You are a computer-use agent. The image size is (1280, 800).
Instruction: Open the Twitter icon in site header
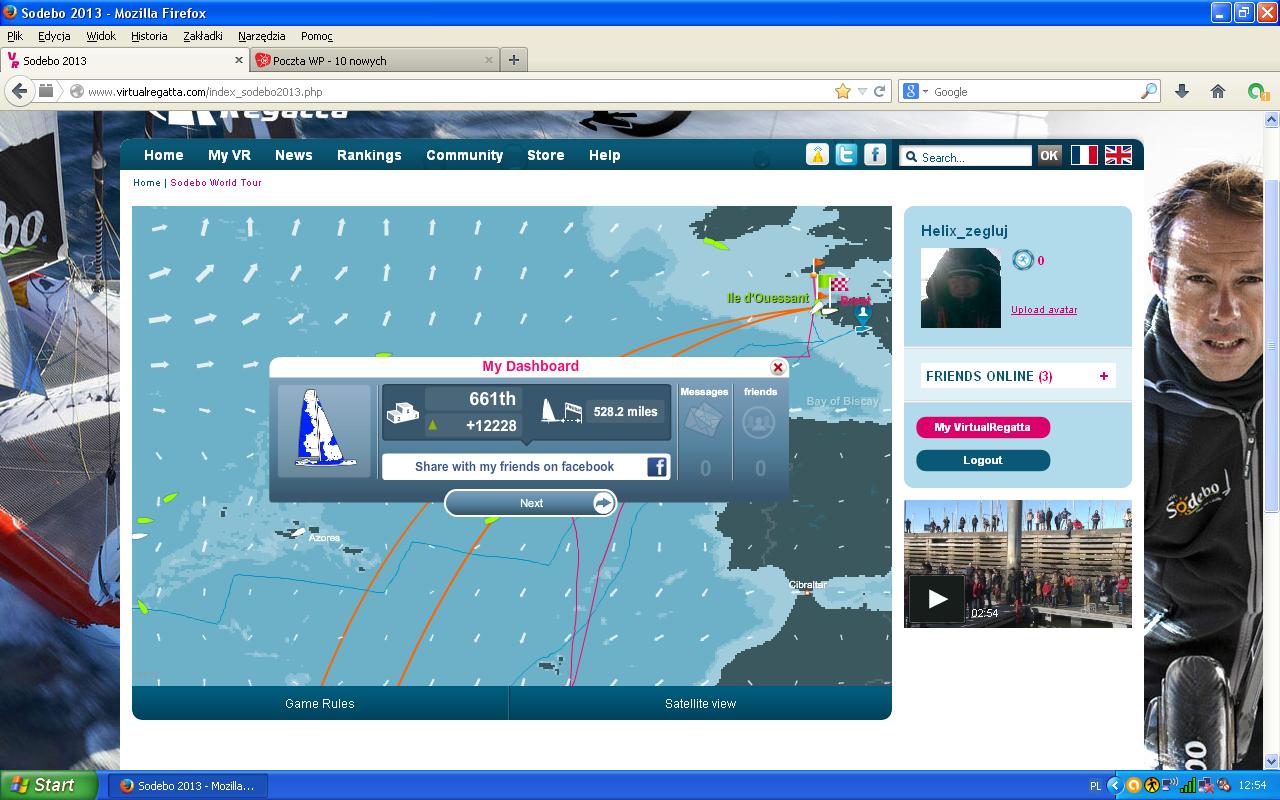pyautogui.click(x=846, y=155)
